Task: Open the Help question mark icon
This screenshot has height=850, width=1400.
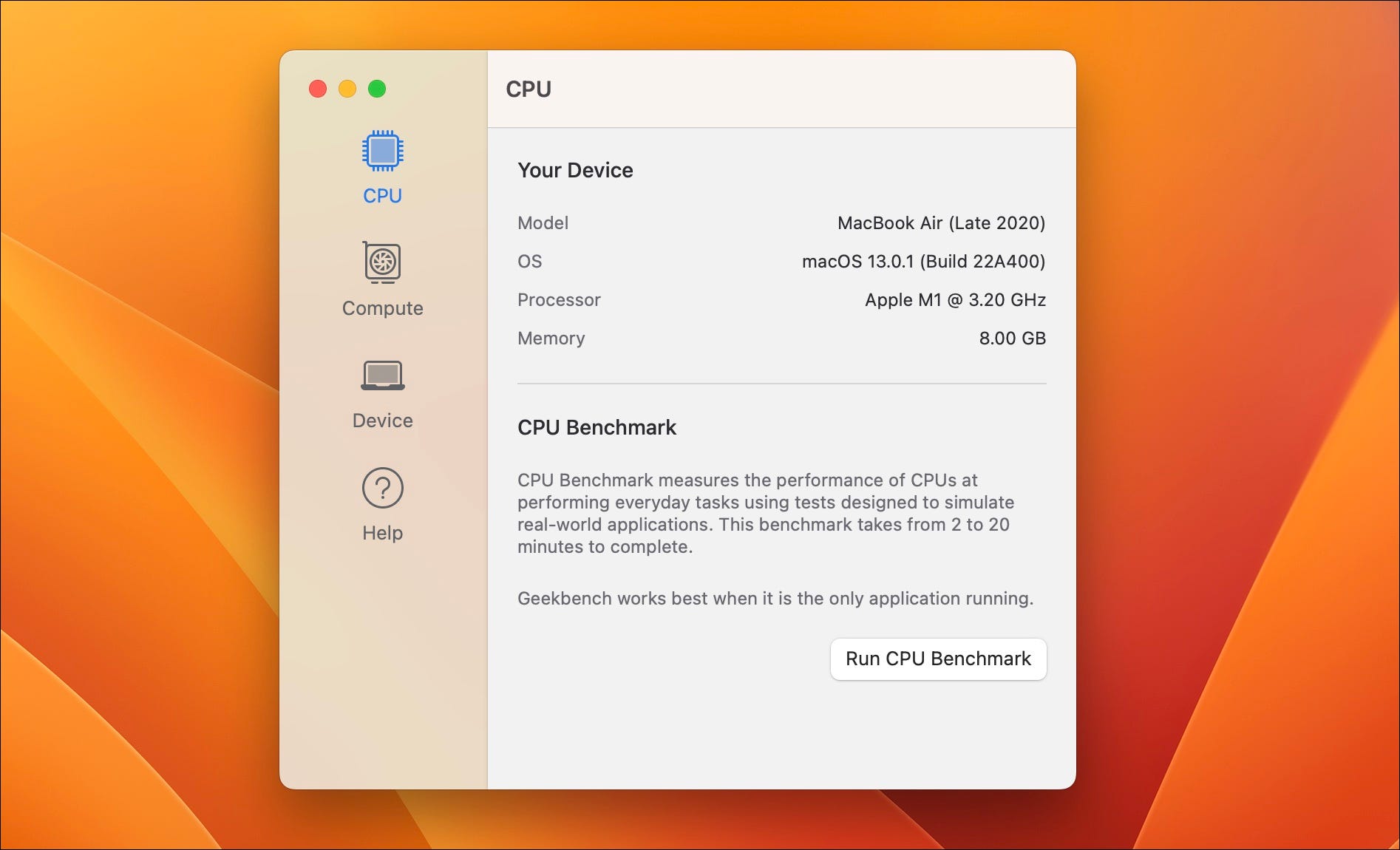Action: coord(382,488)
